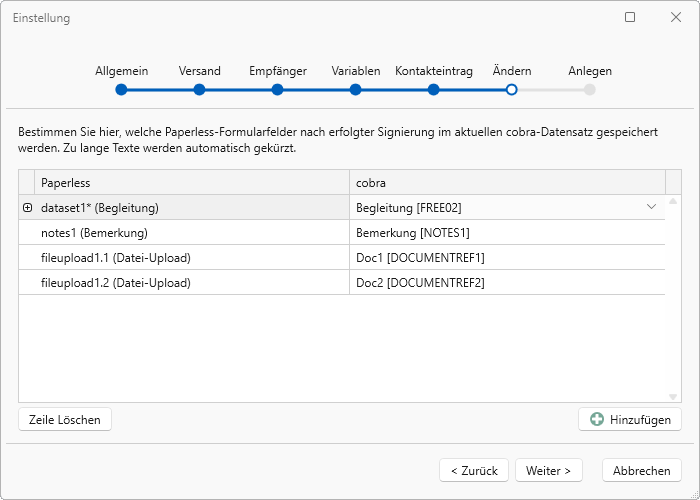Click the Begleitung [FREE02] cell
This screenshot has height=500, width=700.
click(x=507, y=208)
